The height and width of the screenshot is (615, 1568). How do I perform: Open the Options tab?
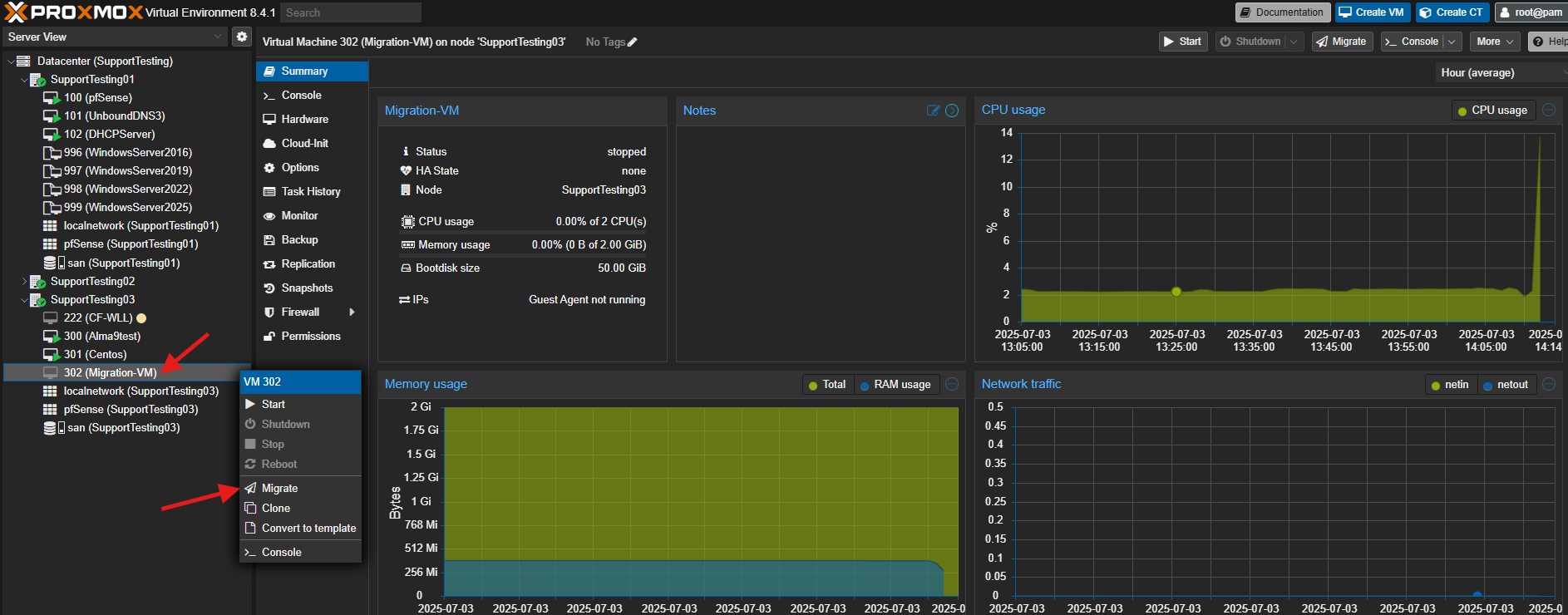(x=312, y=168)
